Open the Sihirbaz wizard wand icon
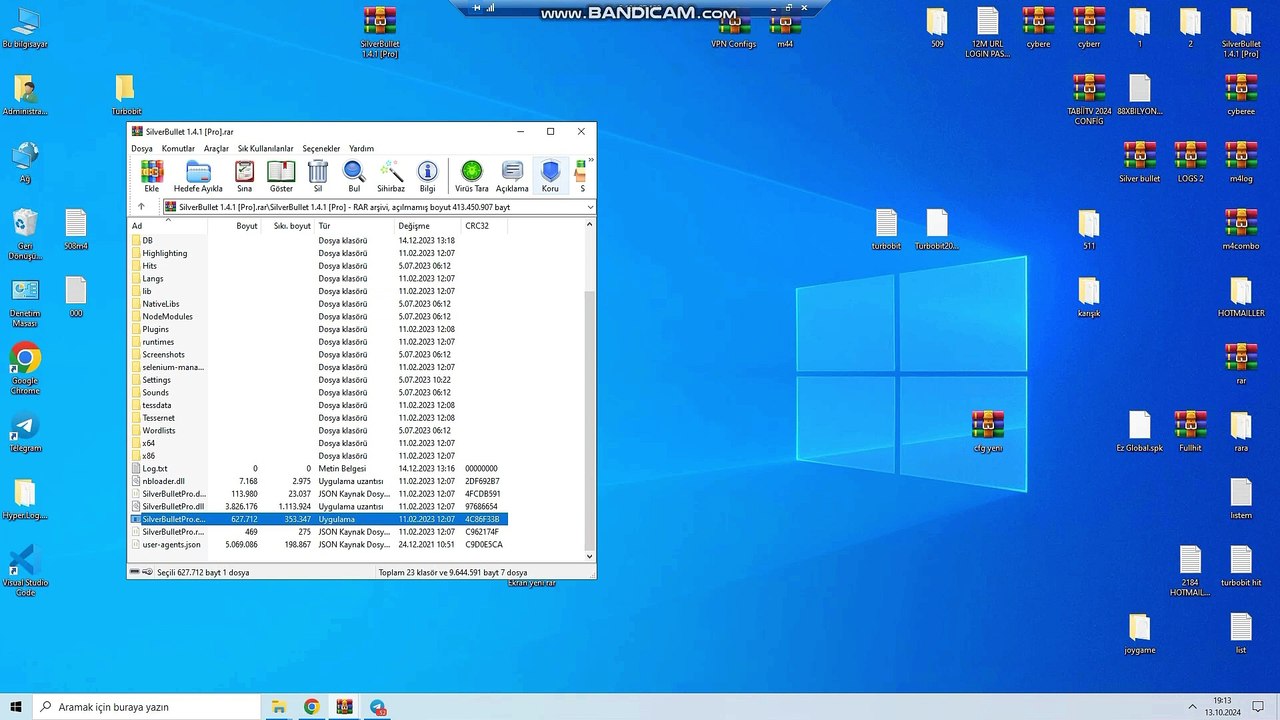The image size is (1280, 720). pos(391,172)
